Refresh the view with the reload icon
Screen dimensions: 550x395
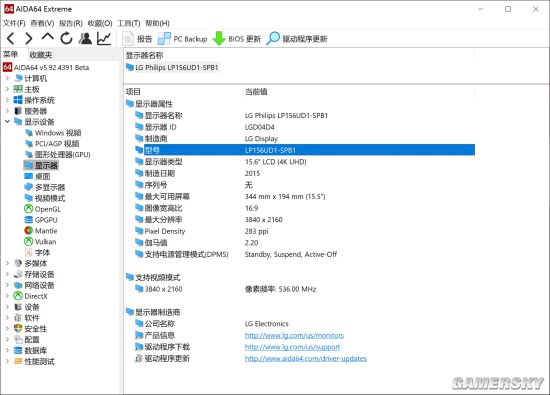coord(66,39)
